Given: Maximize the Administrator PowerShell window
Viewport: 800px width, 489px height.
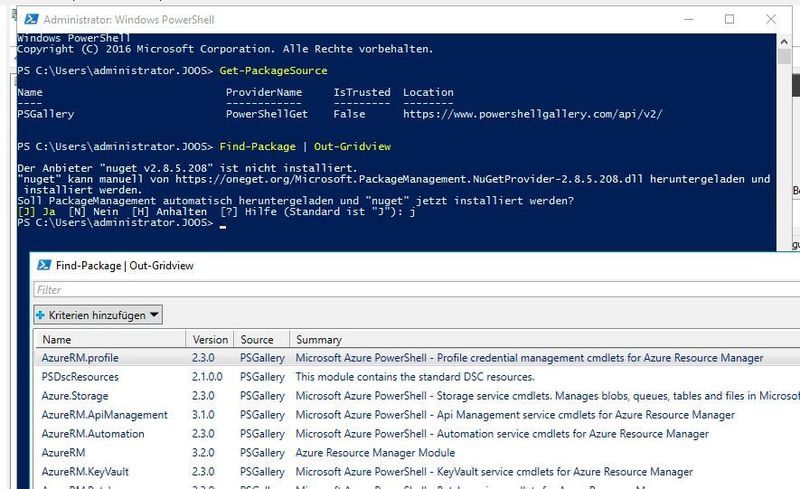Looking at the screenshot, I should (730, 19).
